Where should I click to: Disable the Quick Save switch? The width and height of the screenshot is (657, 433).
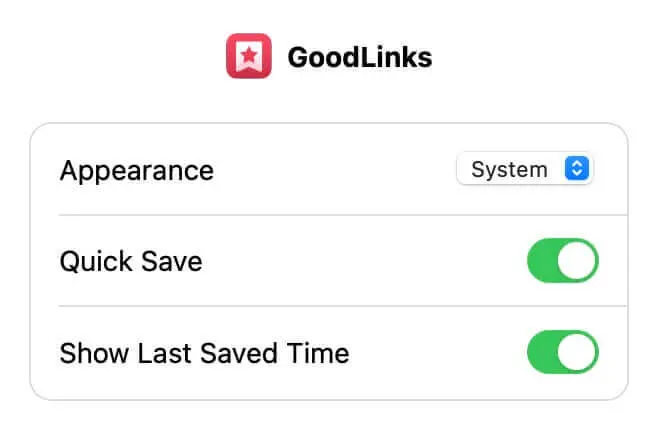click(x=563, y=260)
